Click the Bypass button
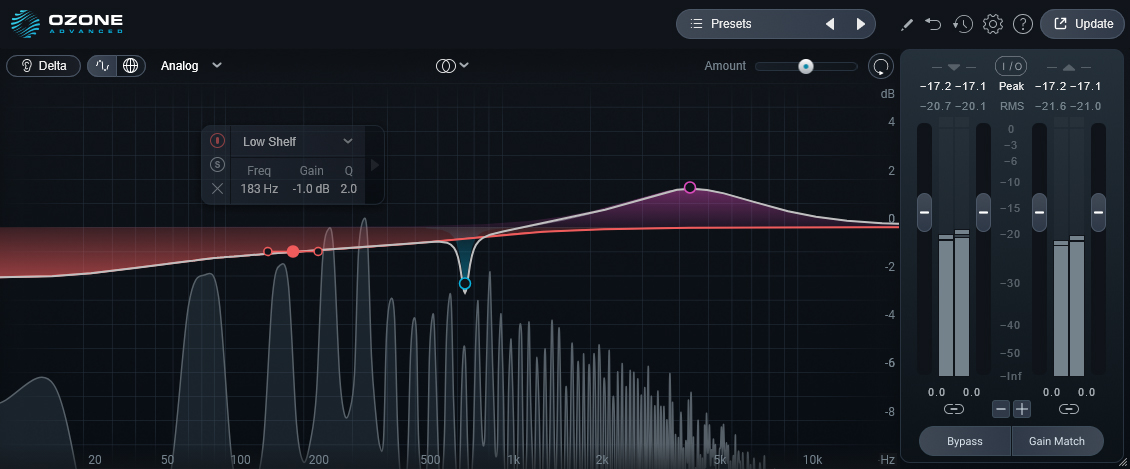Image resolution: width=1130 pixels, height=469 pixels. coord(964,441)
